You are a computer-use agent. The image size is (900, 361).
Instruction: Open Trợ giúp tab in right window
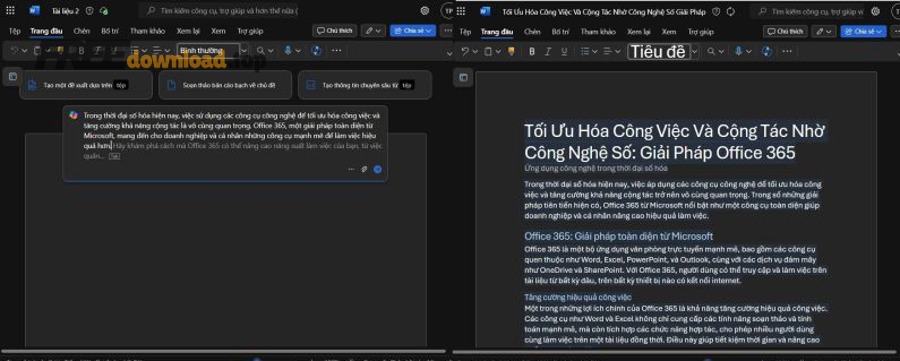click(700, 32)
